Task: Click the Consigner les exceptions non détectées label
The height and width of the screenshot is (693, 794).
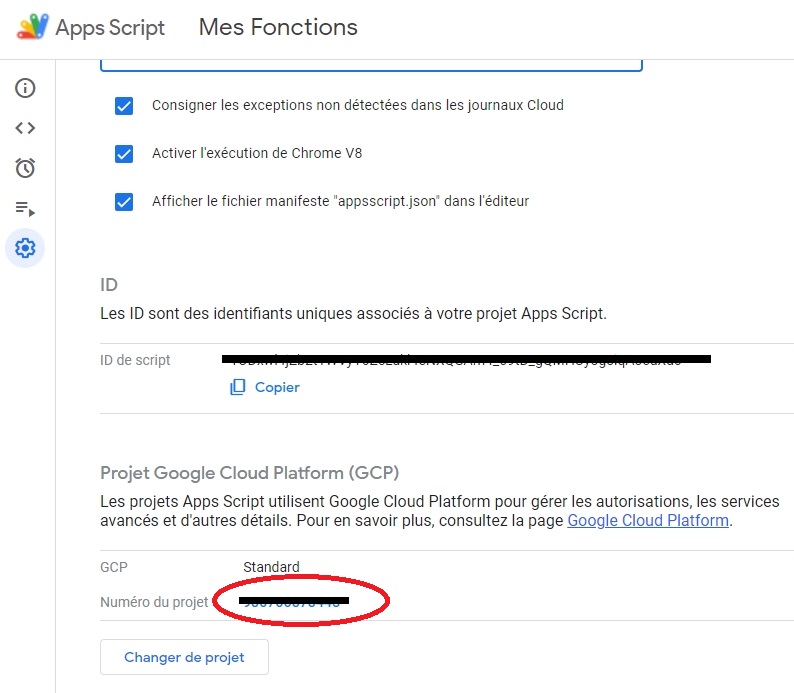Action: pyautogui.click(x=358, y=105)
